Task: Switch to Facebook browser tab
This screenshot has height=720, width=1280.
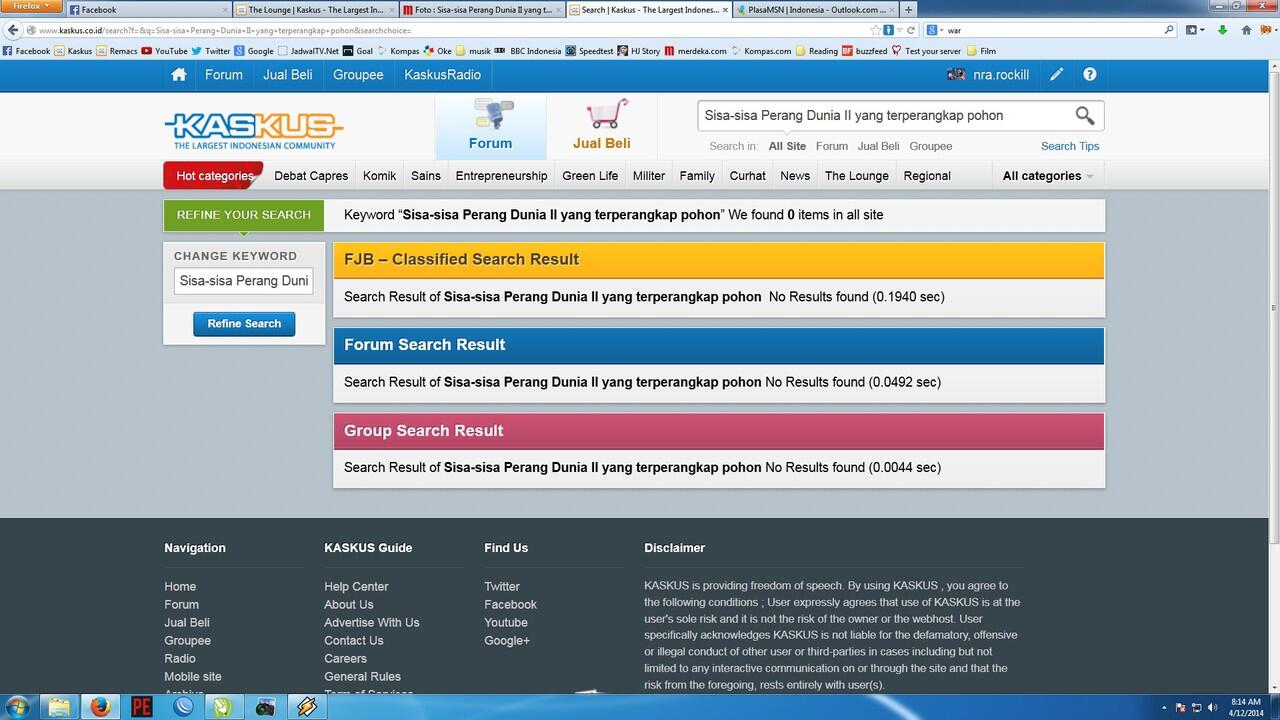Action: (x=148, y=9)
